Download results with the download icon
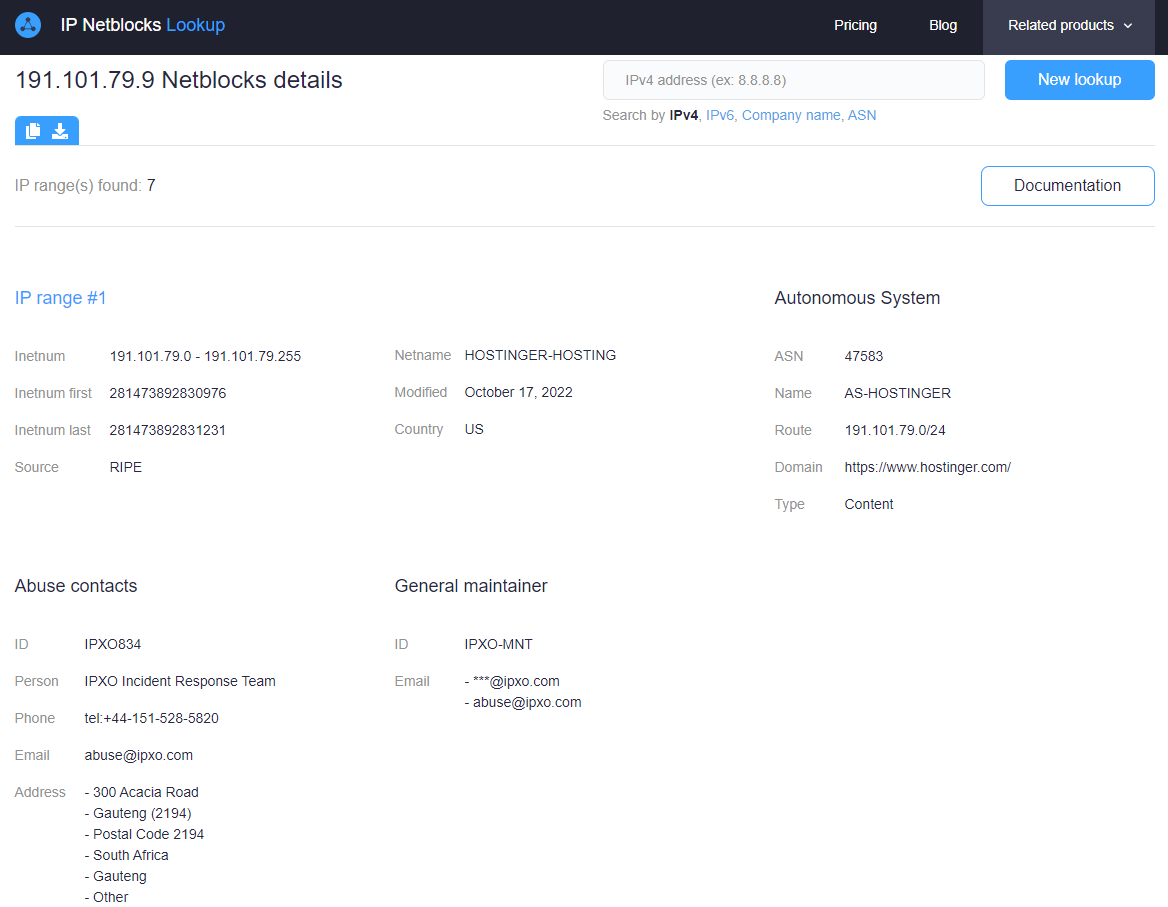Screen dimensions: 1168x907 coord(60,131)
